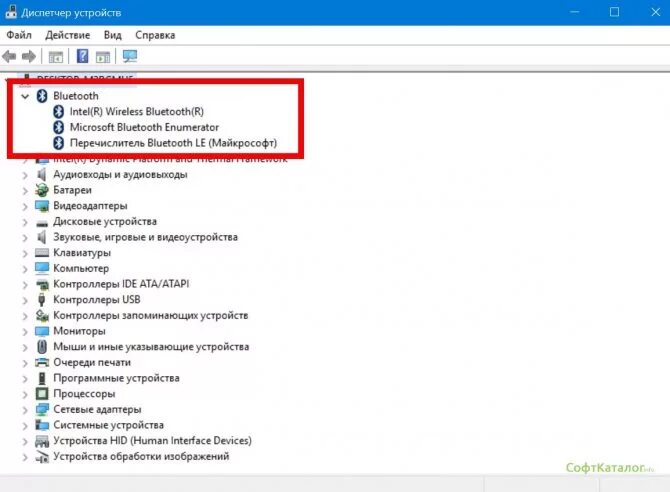The width and height of the screenshot is (670, 492).
Task: Click the Мониторы screen icon
Action: click(42, 331)
